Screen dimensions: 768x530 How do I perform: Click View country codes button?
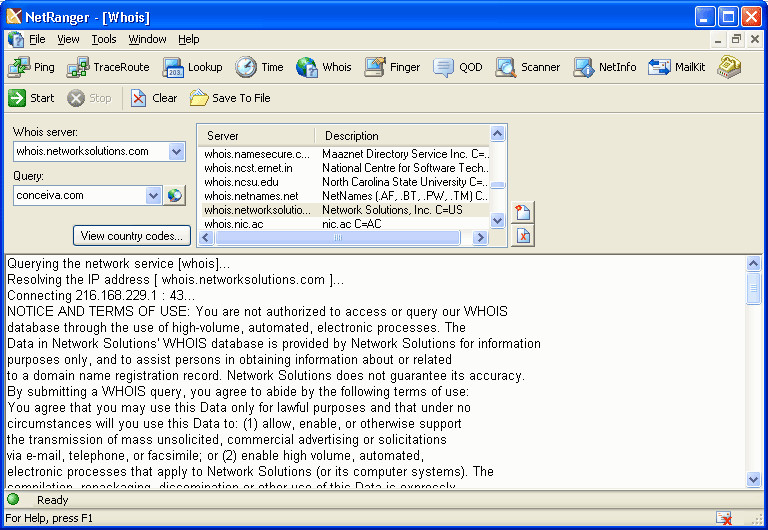(132, 236)
